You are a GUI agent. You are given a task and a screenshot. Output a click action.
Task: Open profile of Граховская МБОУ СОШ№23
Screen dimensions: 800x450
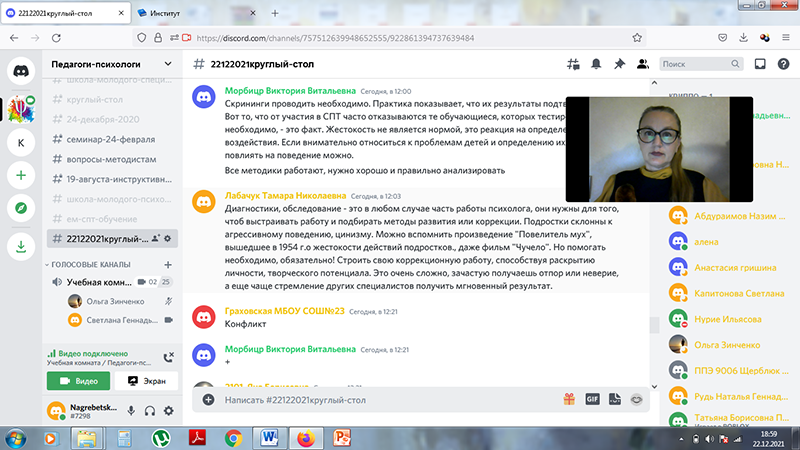pyautogui.click(x=285, y=311)
